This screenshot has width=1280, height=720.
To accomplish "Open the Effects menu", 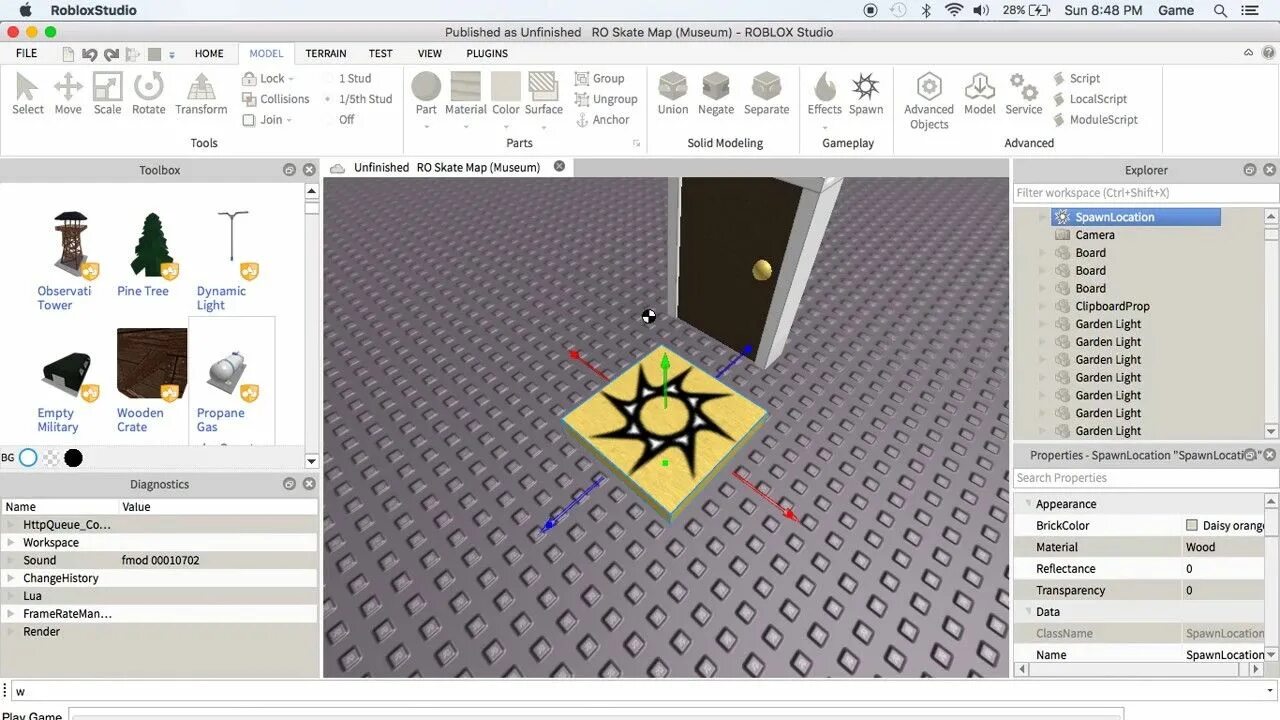I will (825, 94).
